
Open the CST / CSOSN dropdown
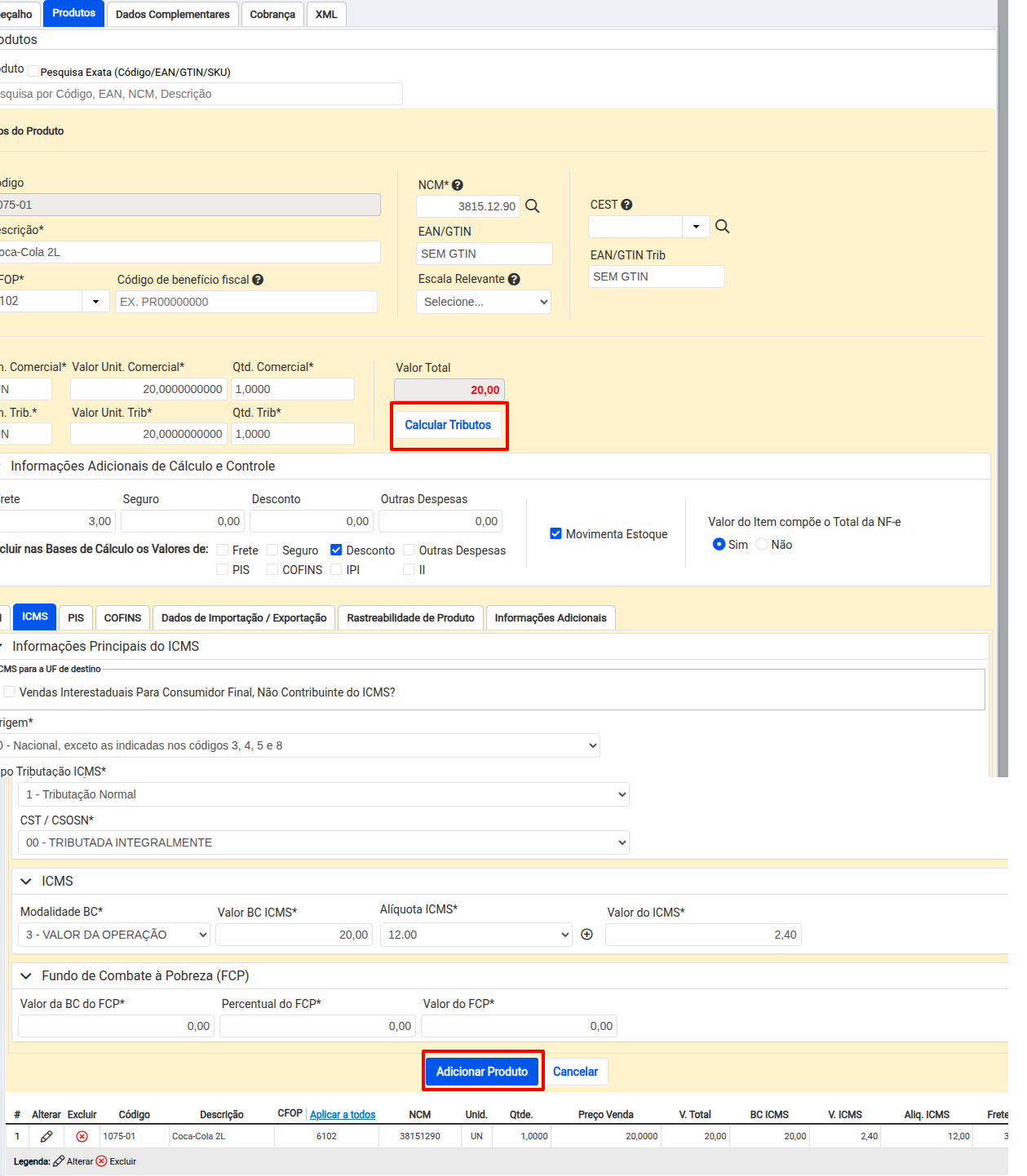324,842
